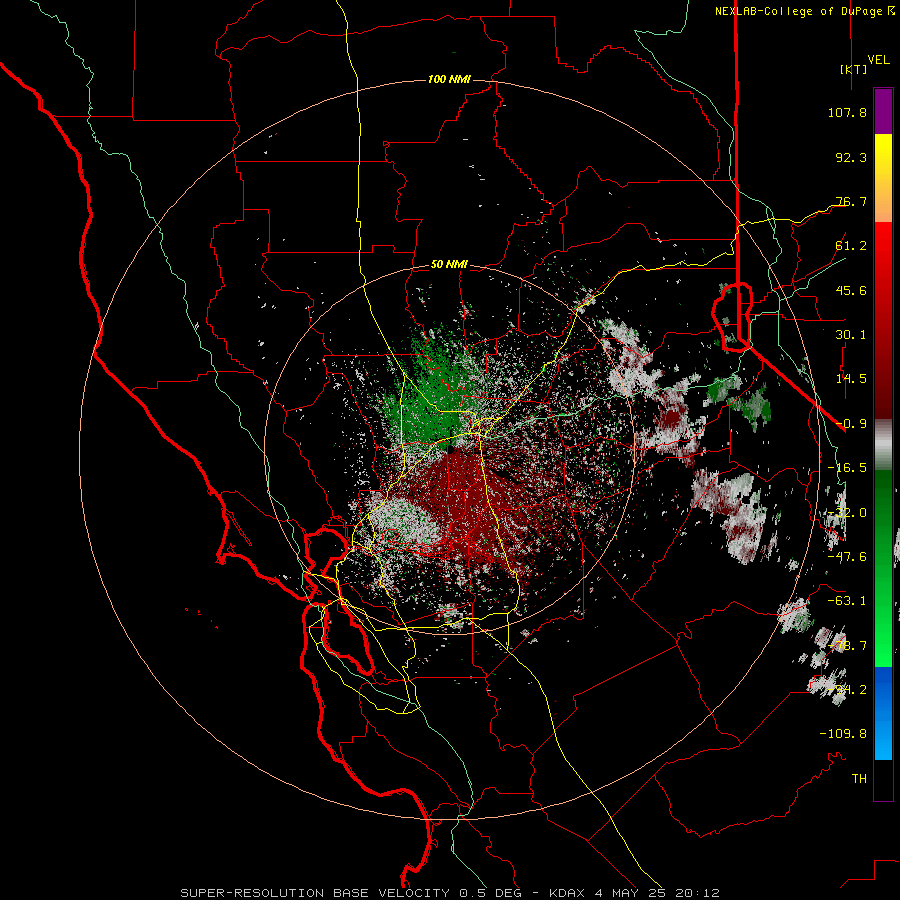Viewport: 900px width, 900px height.
Task: Click the 50 NMI range ring label
Action: (x=449, y=265)
